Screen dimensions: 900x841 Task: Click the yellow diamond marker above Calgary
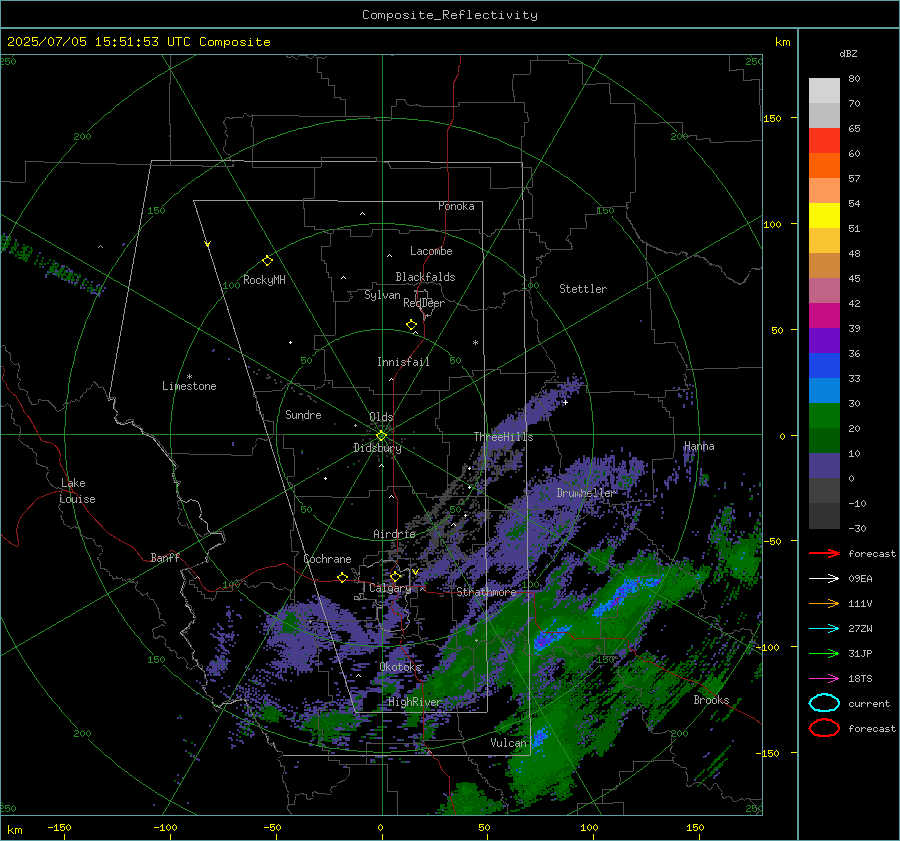tap(395, 576)
